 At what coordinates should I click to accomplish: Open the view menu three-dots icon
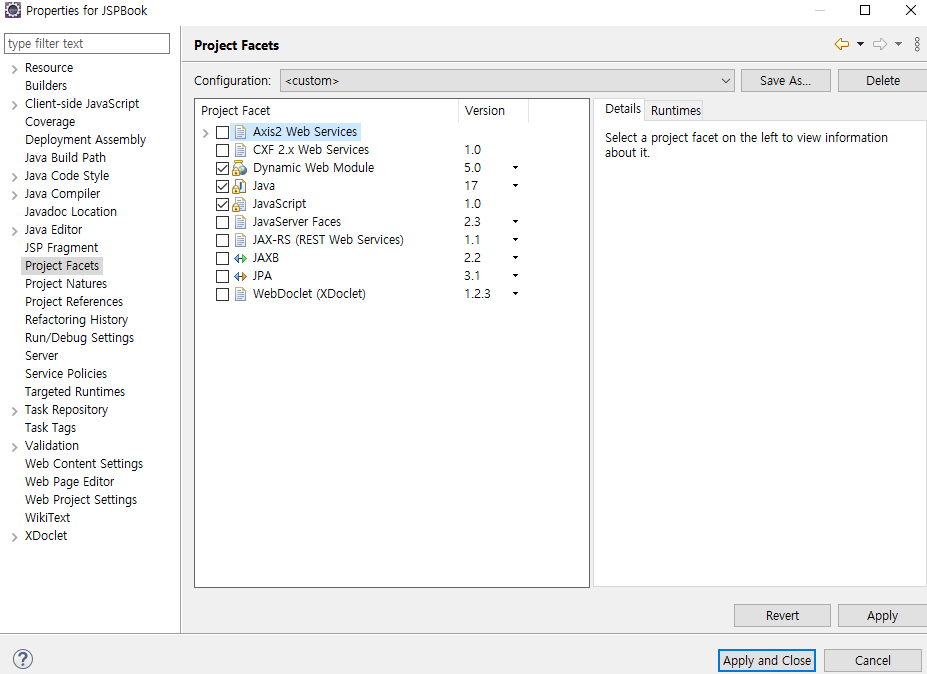(917, 44)
